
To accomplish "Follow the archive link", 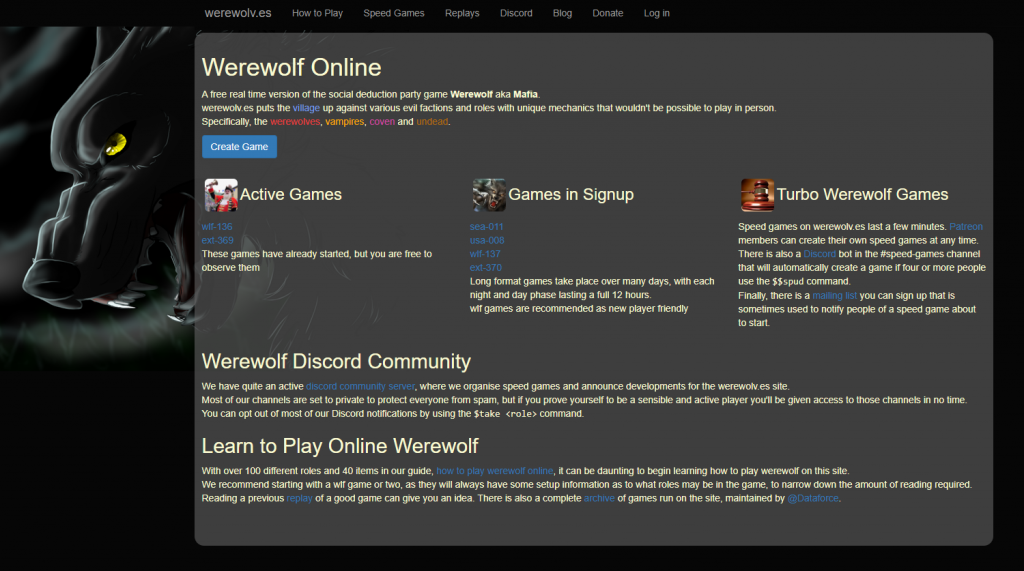I will 599,498.
